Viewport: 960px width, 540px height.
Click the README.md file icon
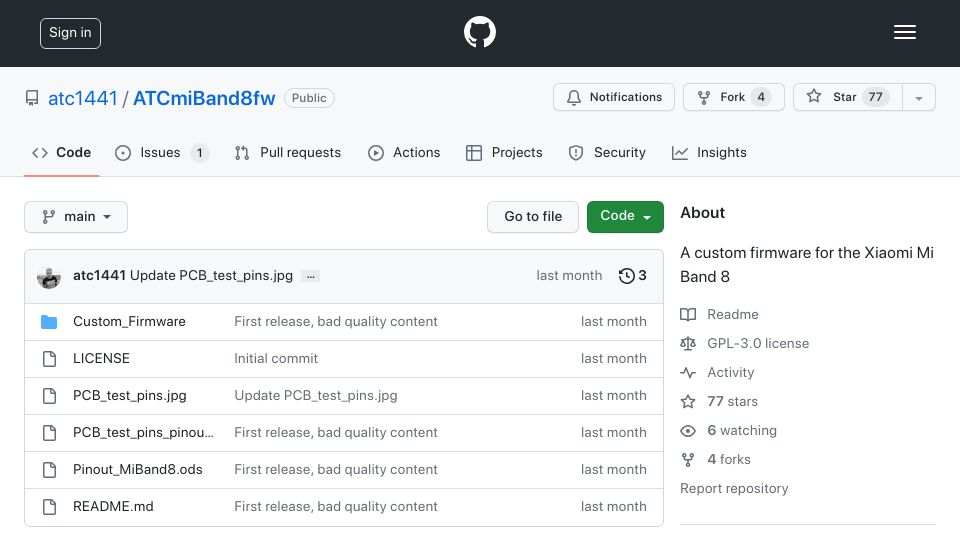(x=50, y=507)
